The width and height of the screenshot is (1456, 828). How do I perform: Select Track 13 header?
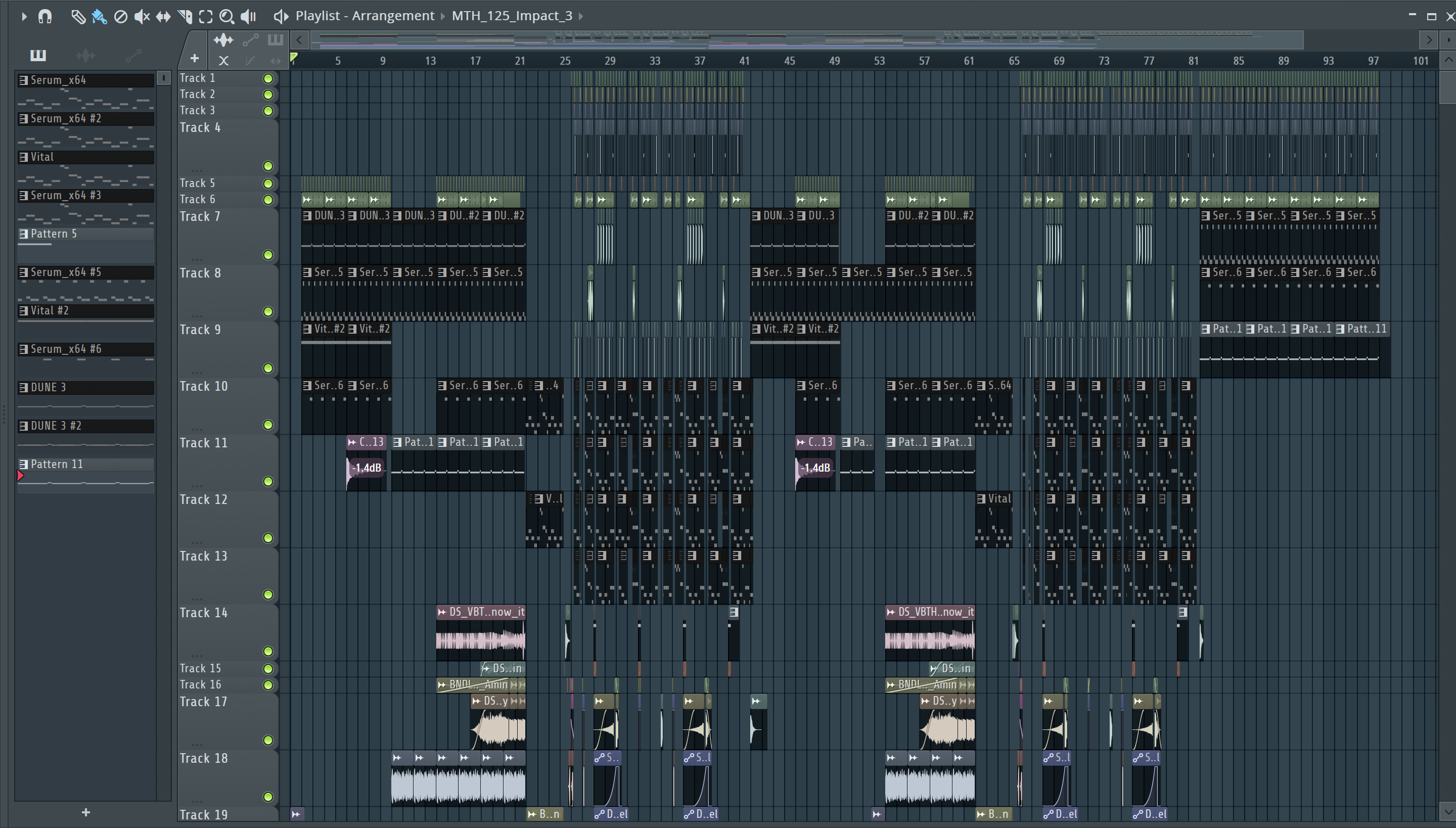pyautogui.click(x=228, y=575)
